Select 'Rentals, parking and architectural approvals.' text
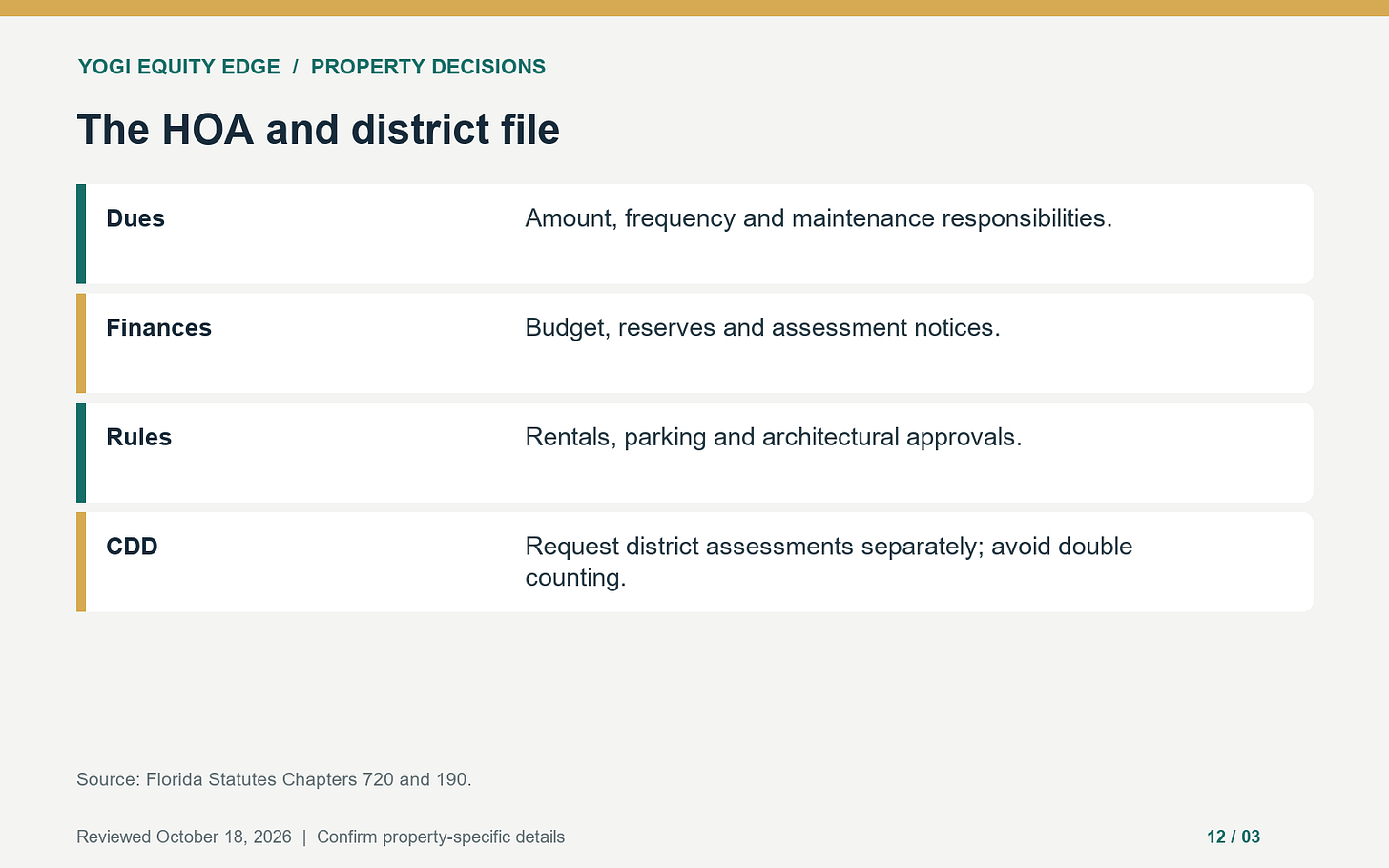 pos(774,437)
